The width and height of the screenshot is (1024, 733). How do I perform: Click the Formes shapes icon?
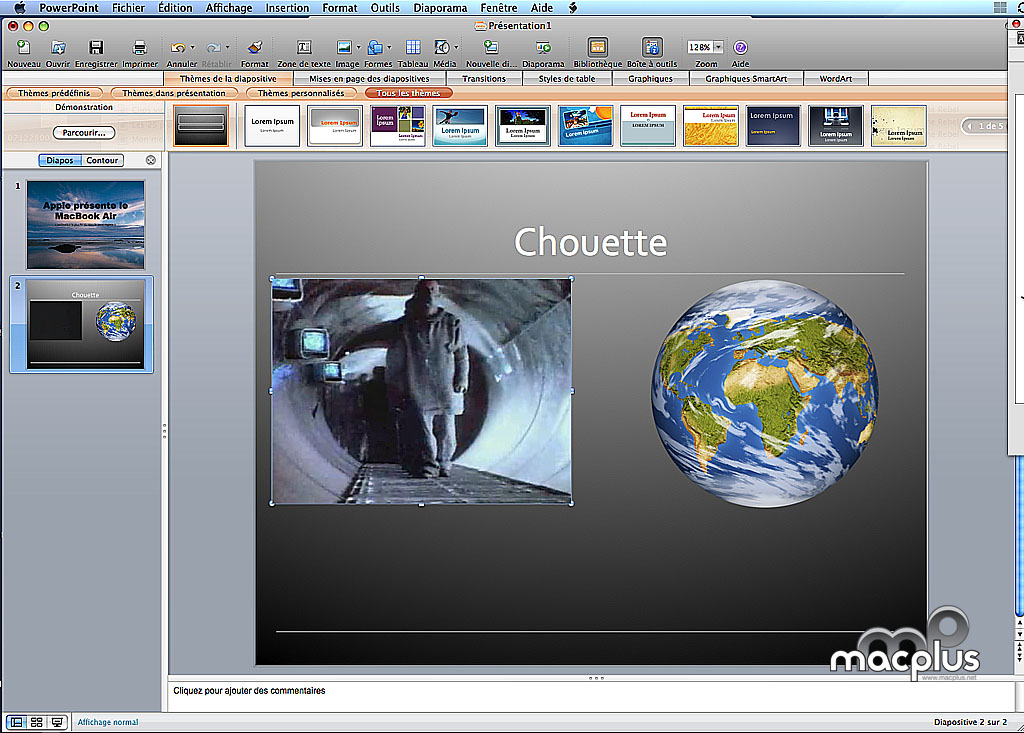click(x=375, y=47)
